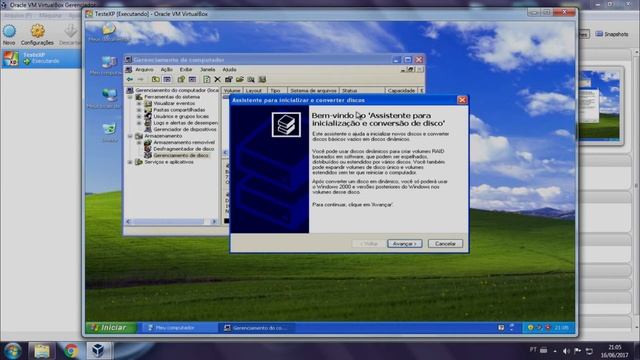Expand Armazenamento removível tree node
This screenshot has width=640, height=360.
tap(139, 142)
